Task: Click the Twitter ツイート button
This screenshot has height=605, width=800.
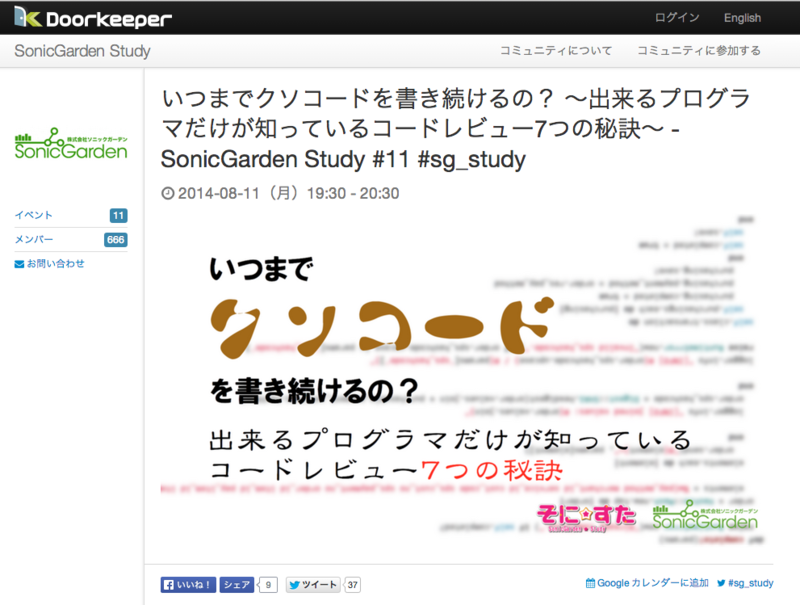Action: pos(313,585)
